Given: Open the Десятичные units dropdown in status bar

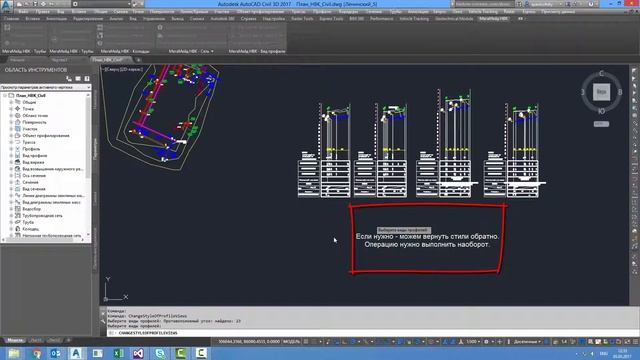Looking at the screenshot, I should pos(527,342).
